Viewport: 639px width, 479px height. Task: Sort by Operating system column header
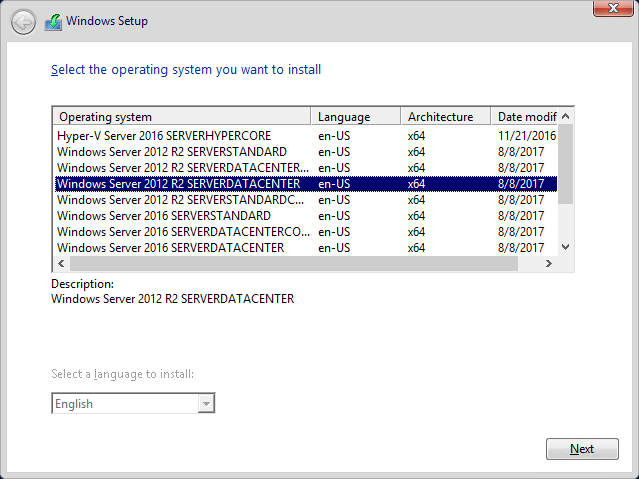click(x=182, y=117)
